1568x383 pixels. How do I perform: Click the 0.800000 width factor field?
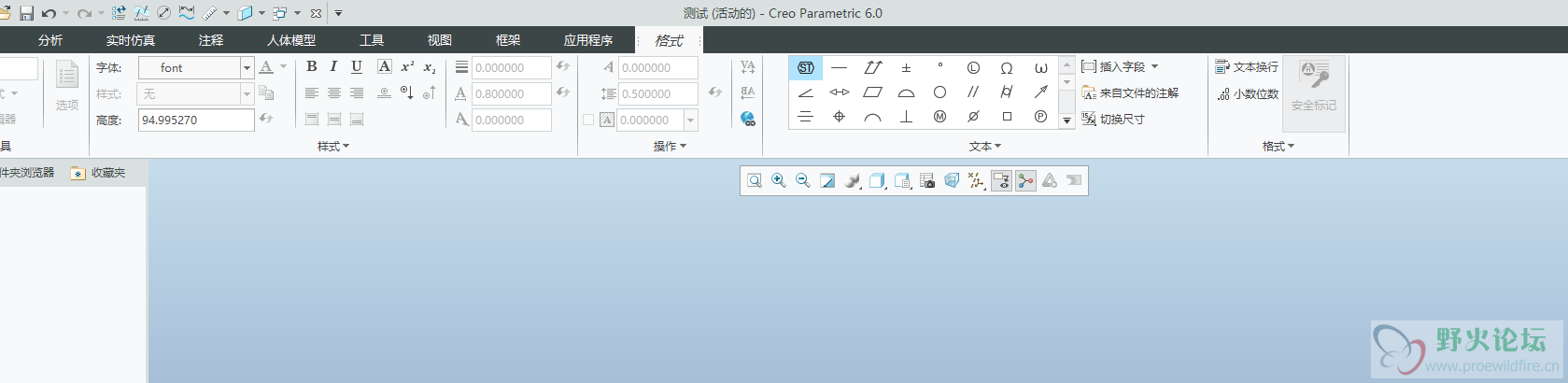(x=511, y=93)
